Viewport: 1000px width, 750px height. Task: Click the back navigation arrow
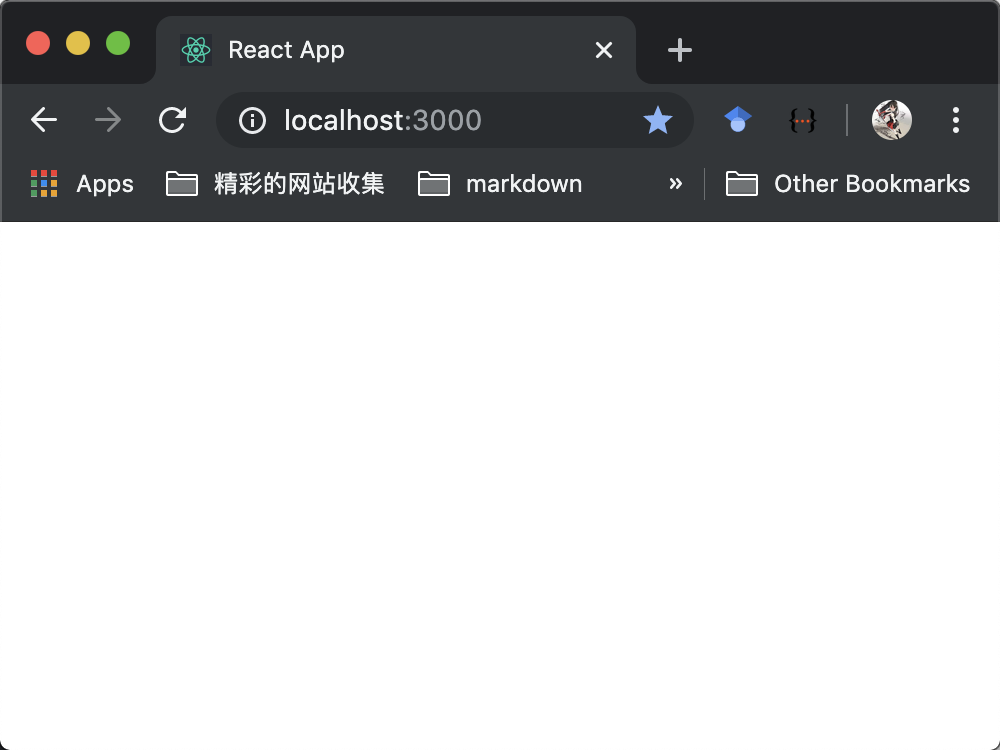coord(44,121)
